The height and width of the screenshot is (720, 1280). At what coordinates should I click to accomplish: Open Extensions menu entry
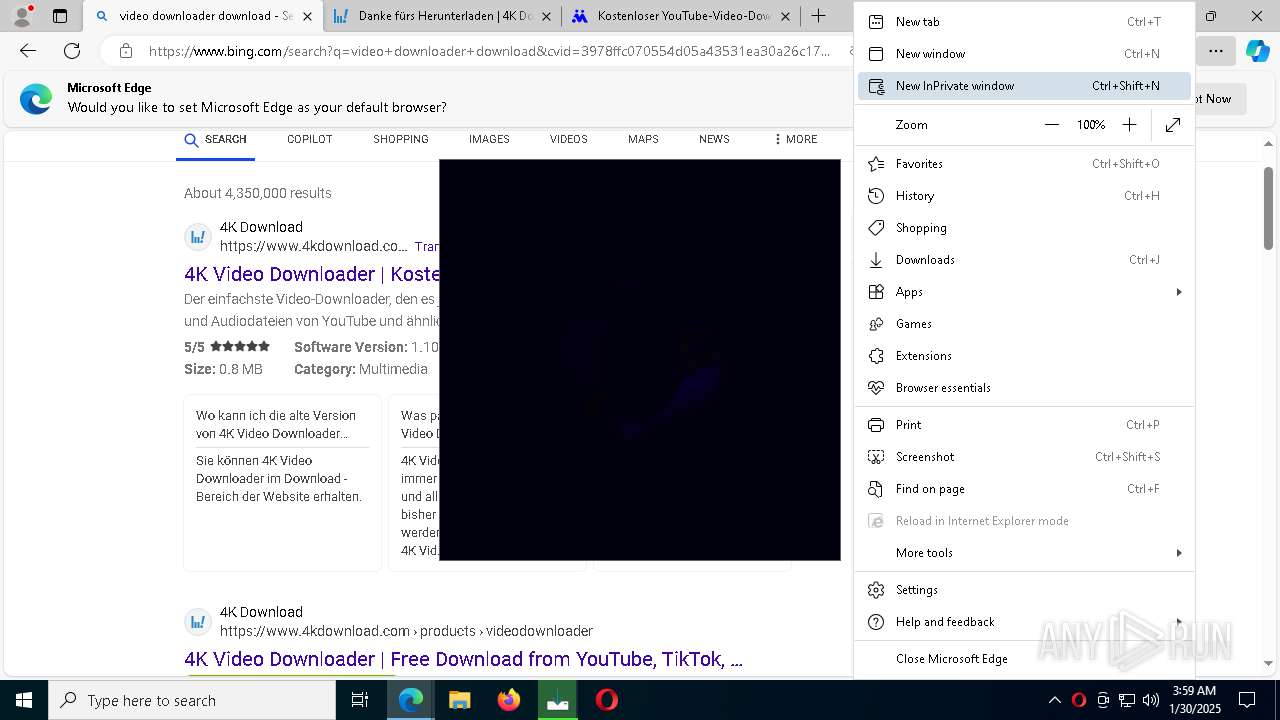pos(1024,356)
